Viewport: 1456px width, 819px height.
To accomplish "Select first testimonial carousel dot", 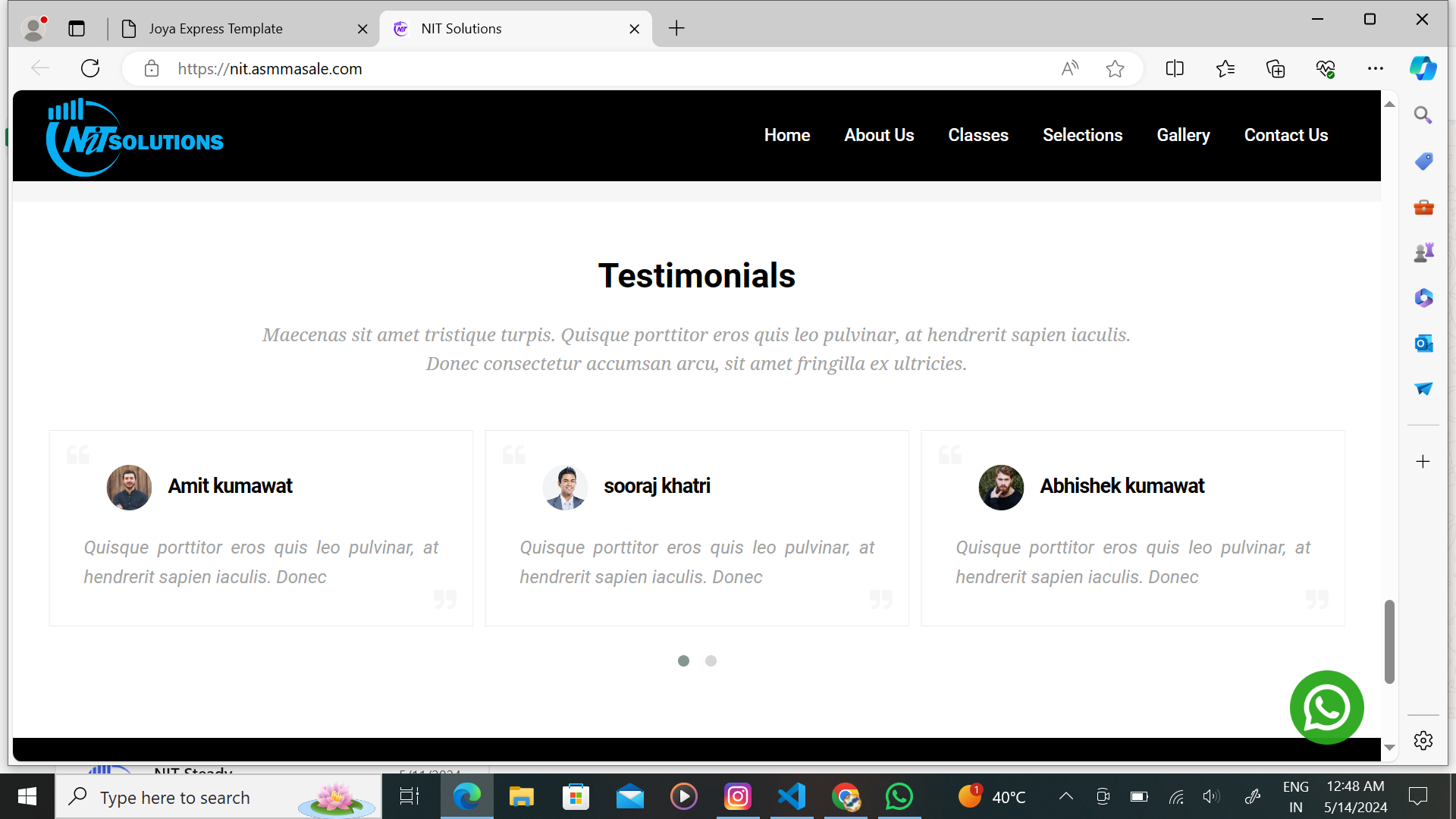I will point(683,661).
